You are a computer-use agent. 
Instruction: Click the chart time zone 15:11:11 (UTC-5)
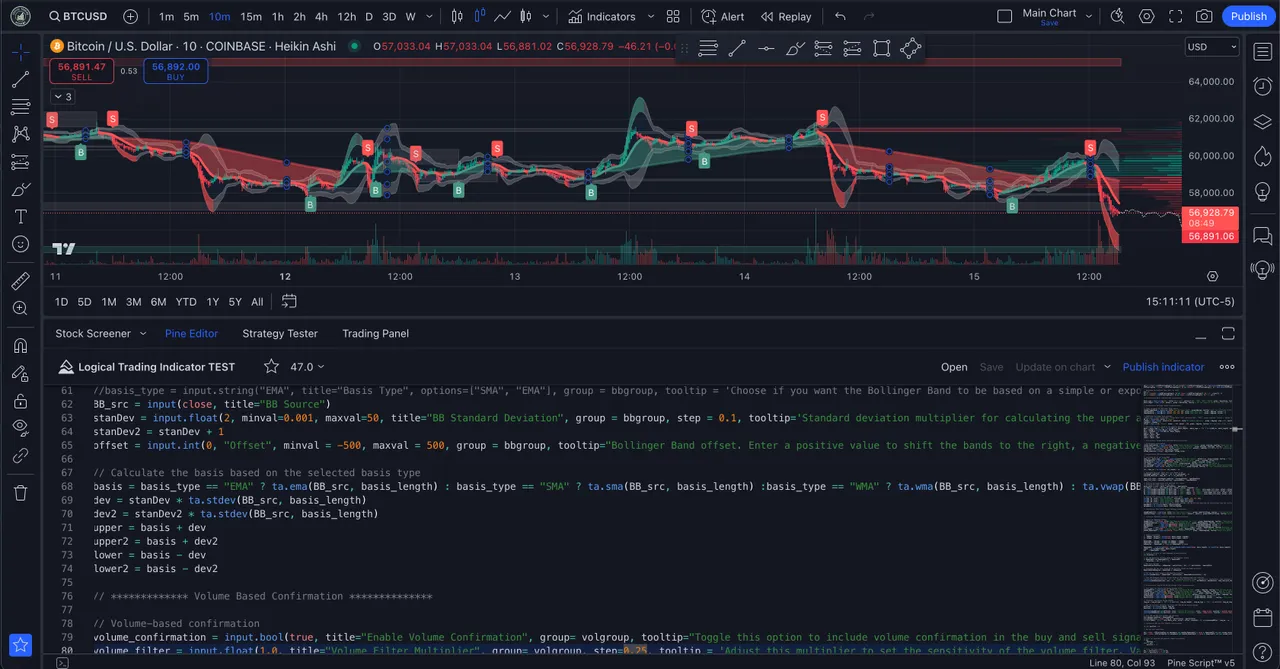pos(1190,301)
